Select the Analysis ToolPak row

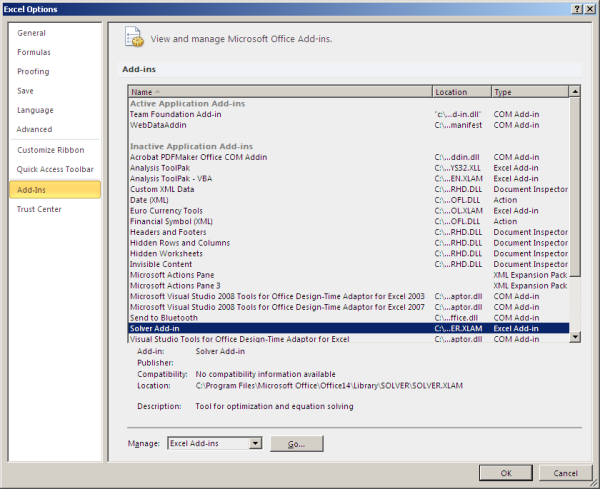(349, 168)
